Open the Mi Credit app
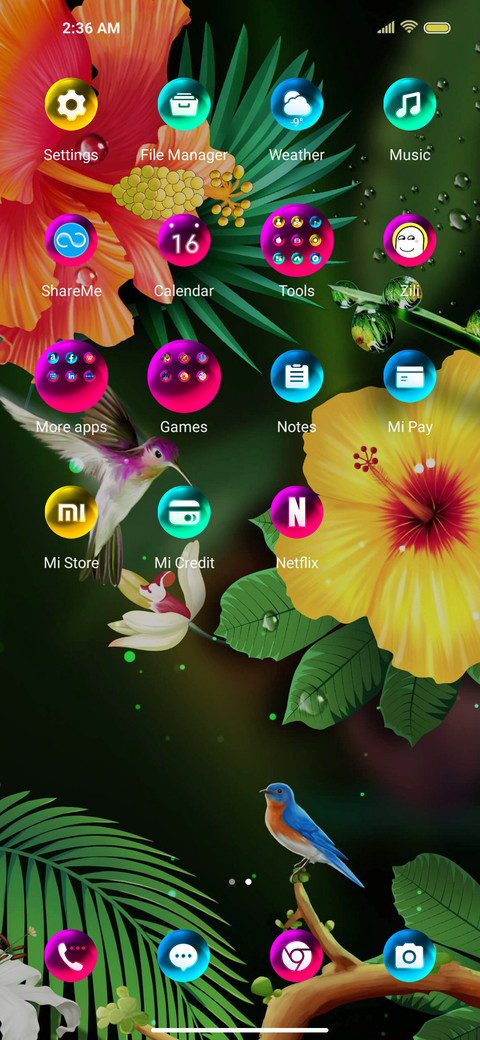480x1040 pixels. 184,512
